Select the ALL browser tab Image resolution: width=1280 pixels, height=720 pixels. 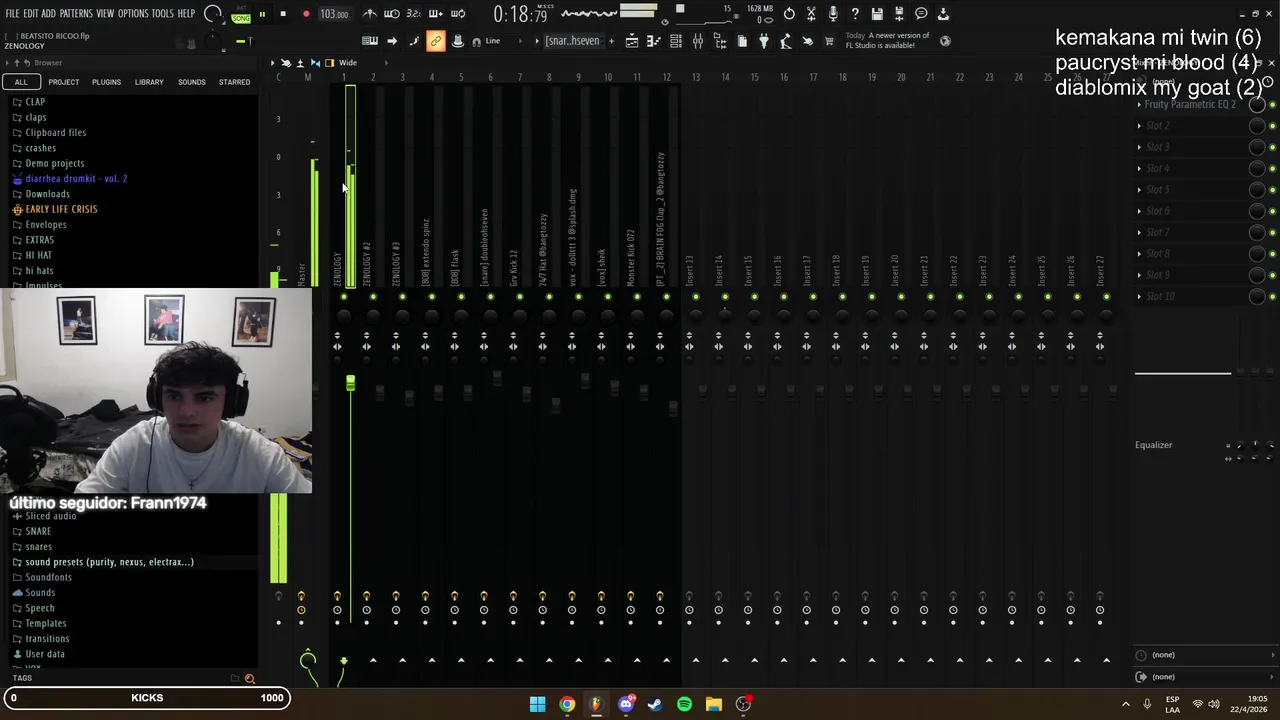21,82
